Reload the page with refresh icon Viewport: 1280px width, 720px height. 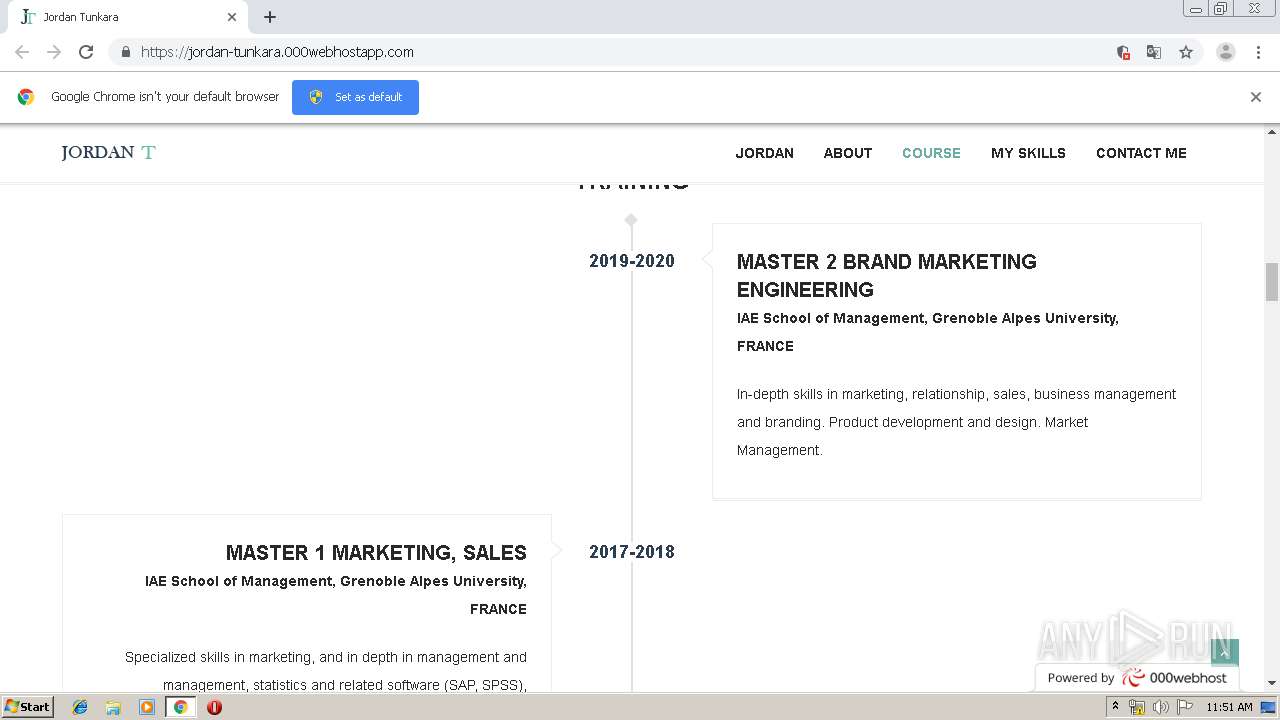86,52
